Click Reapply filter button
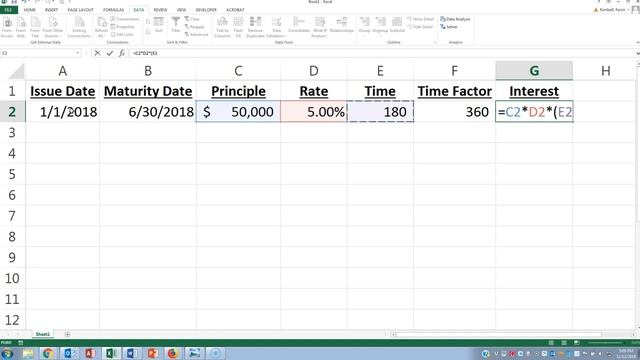640x360 pixels. (x=194, y=27)
